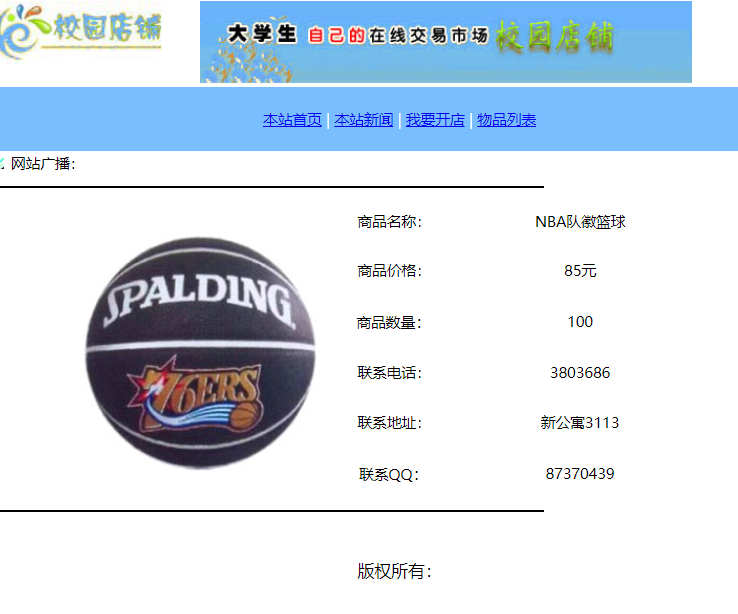Open the 我要开店 link
The width and height of the screenshot is (738, 614).
pyautogui.click(x=435, y=120)
